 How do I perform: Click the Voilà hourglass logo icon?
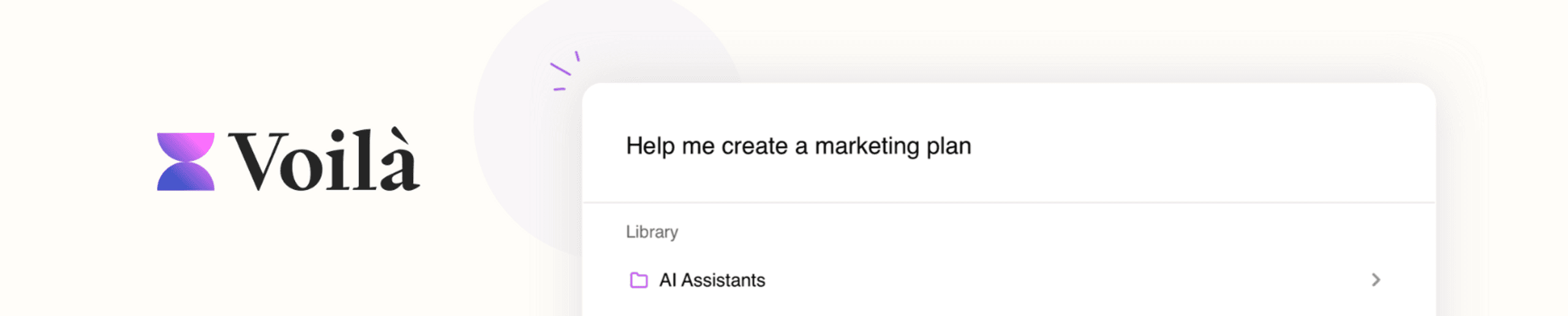186,162
